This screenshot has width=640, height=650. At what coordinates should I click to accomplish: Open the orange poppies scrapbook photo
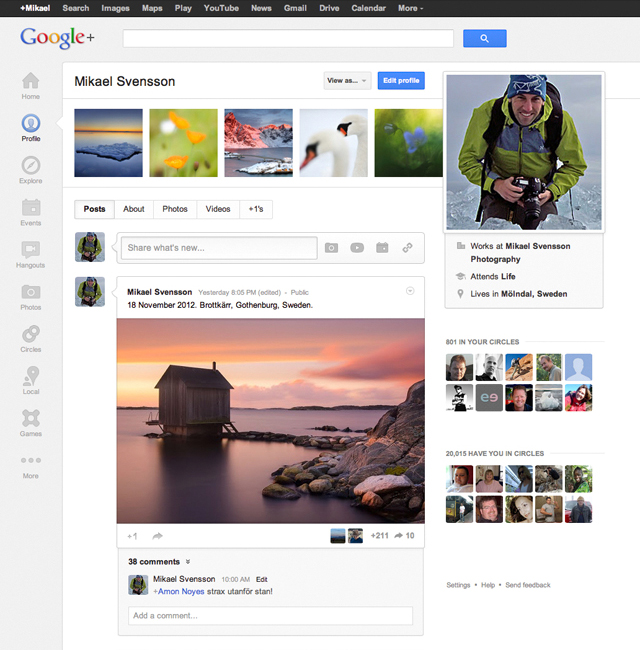[184, 143]
